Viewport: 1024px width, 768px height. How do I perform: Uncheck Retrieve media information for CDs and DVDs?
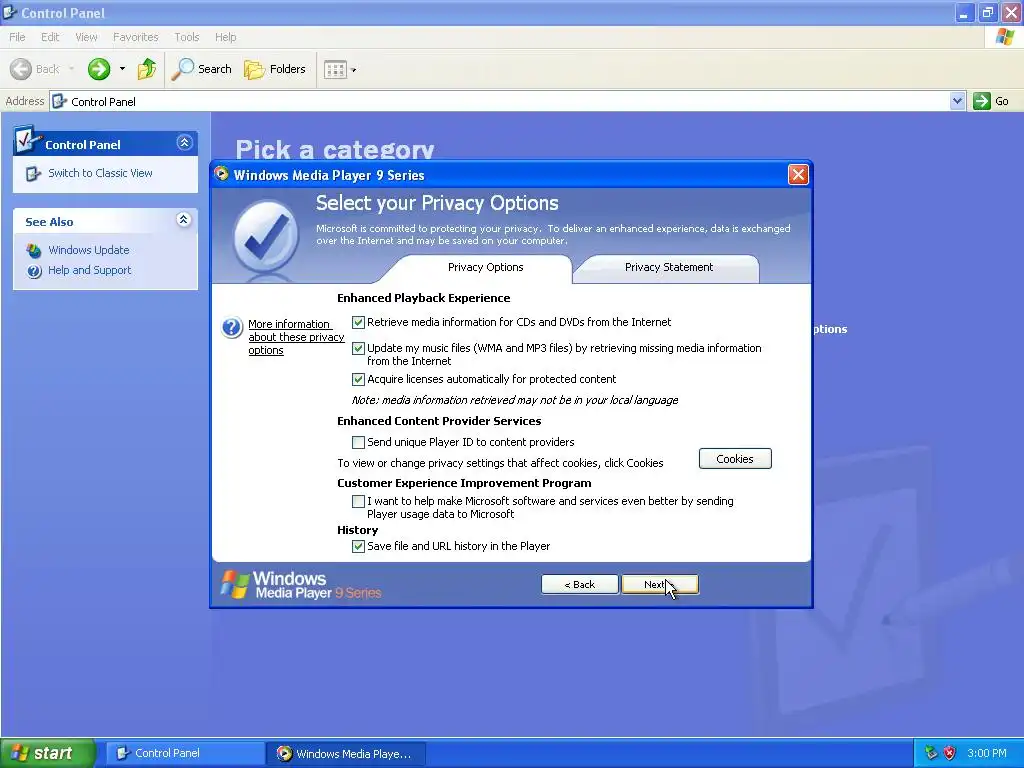pos(358,323)
